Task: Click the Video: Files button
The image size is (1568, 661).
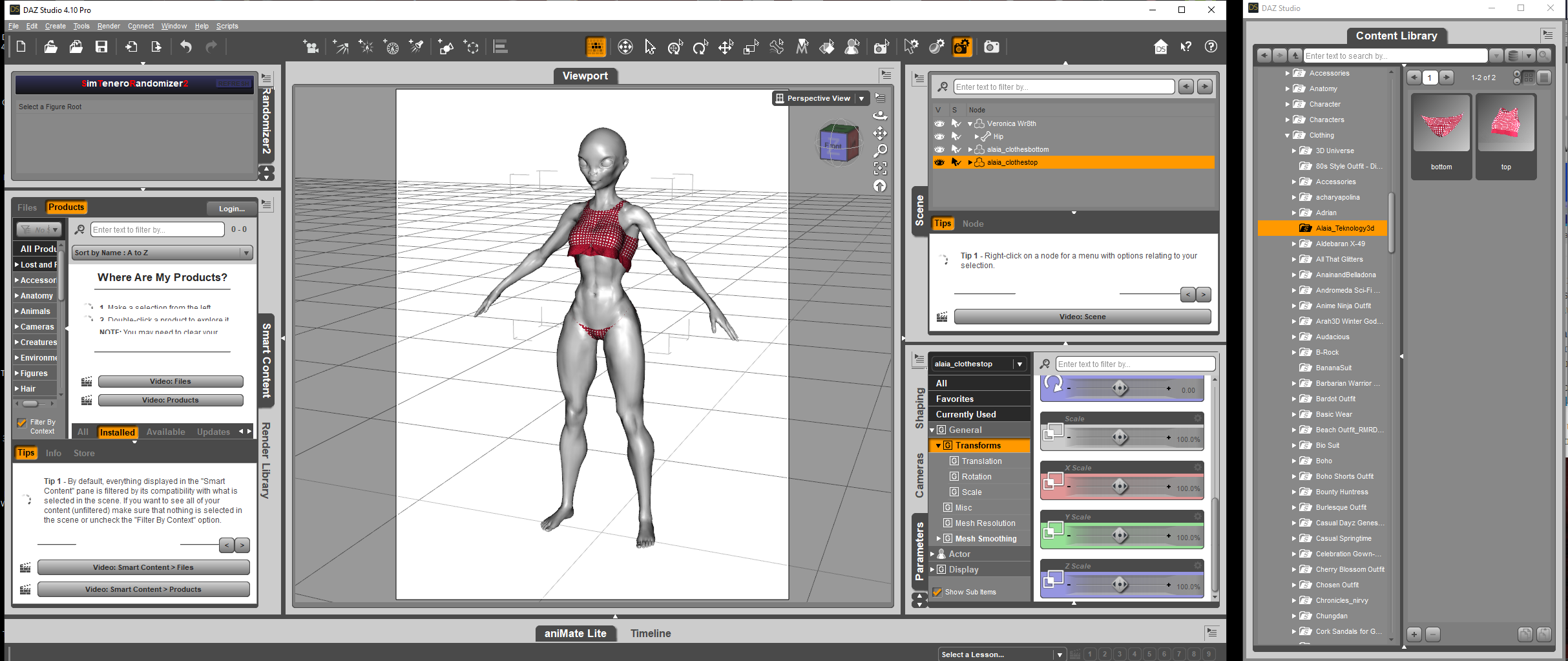Action: [171, 381]
